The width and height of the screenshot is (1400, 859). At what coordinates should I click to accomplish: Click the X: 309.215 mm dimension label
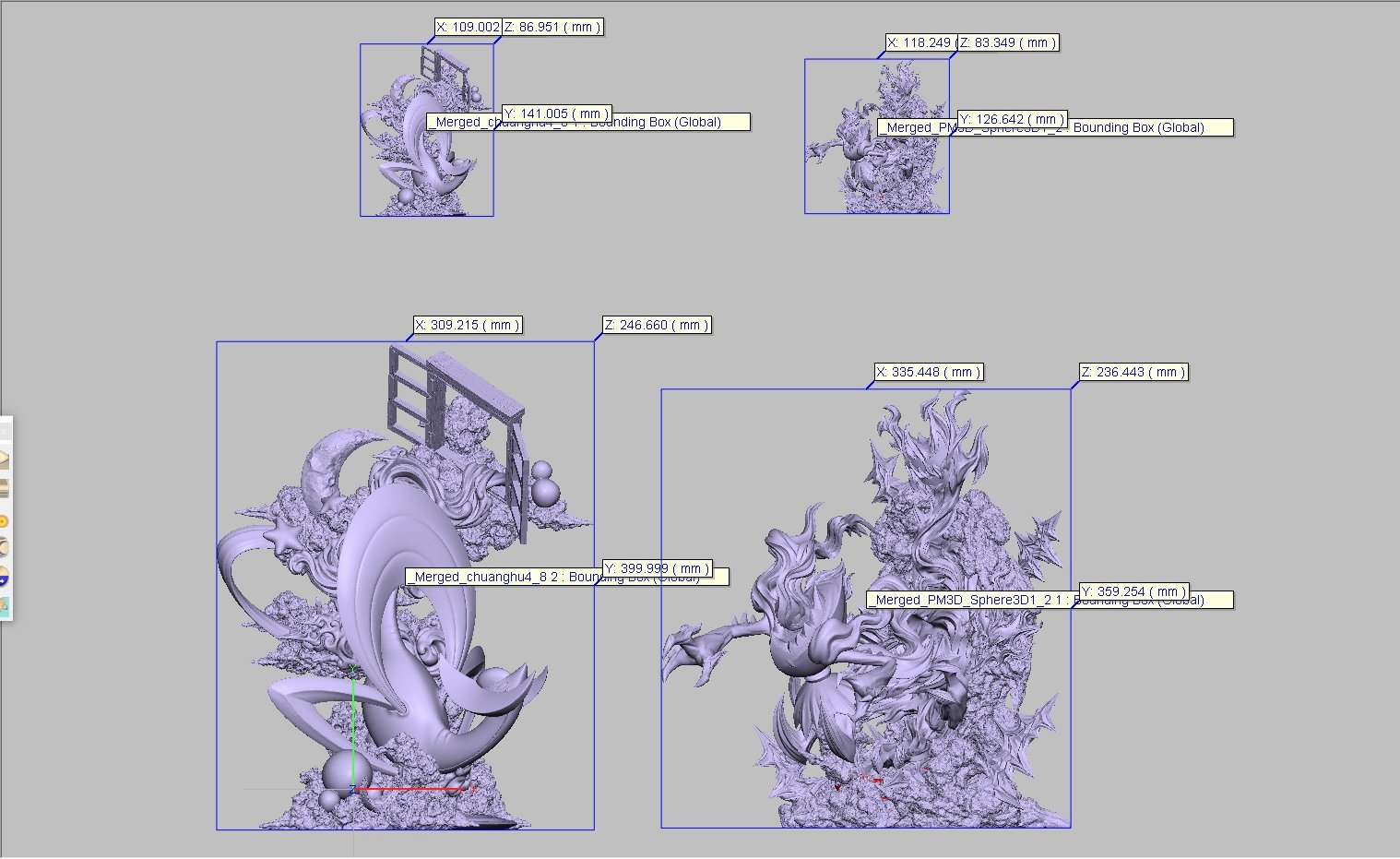(x=468, y=325)
